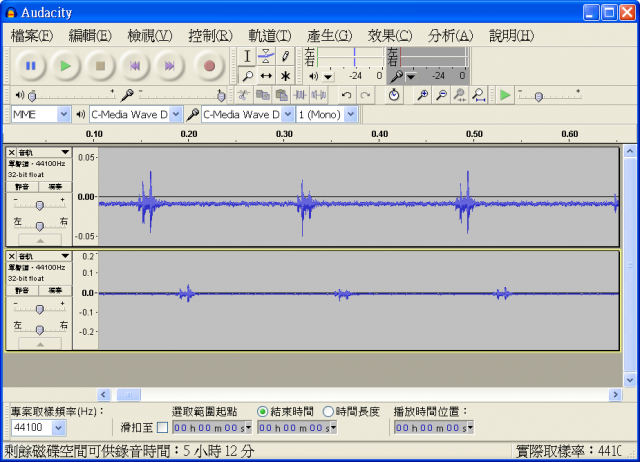The height and width of the screenshot is (462, 640).
Task: Select the 結束時間 radio button
Action: click(262, 412)
